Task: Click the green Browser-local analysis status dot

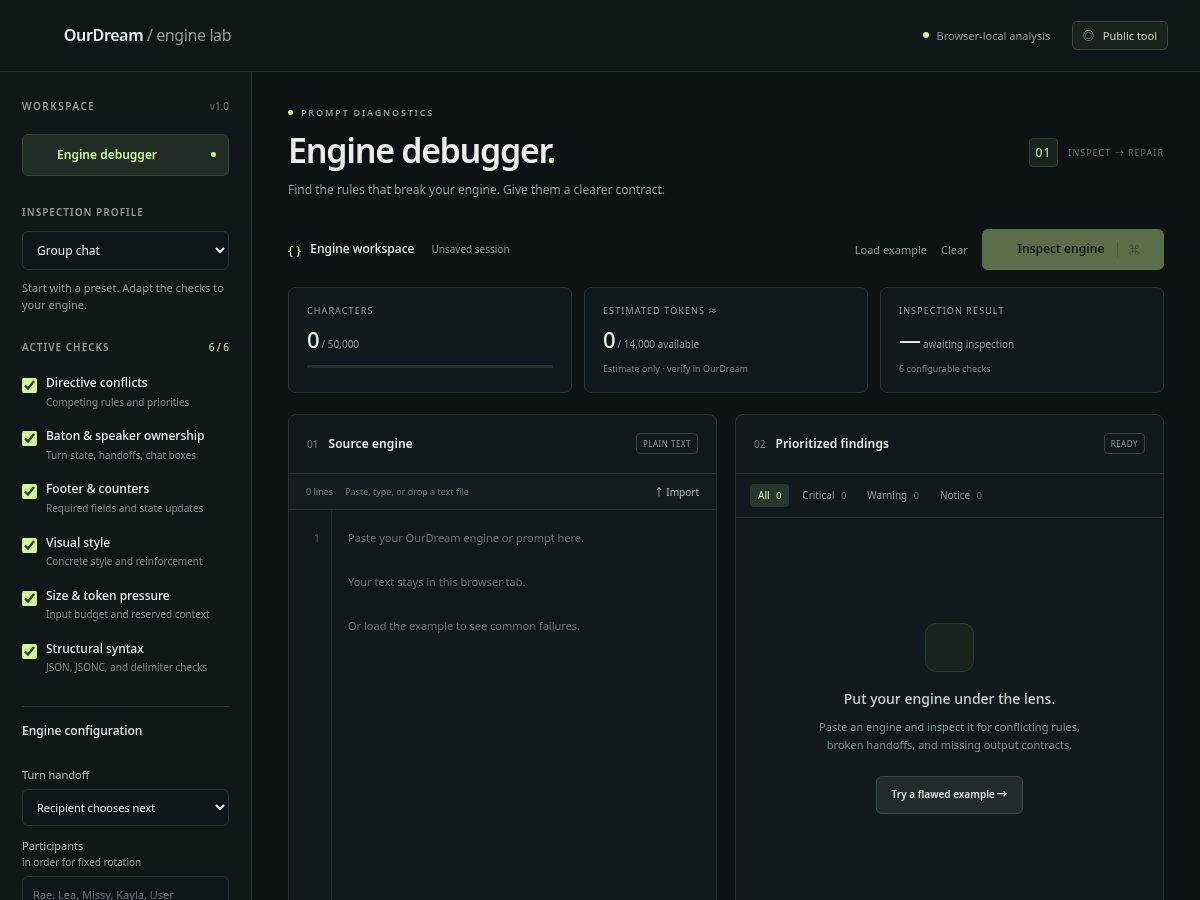Action: (x=926, y=36)
